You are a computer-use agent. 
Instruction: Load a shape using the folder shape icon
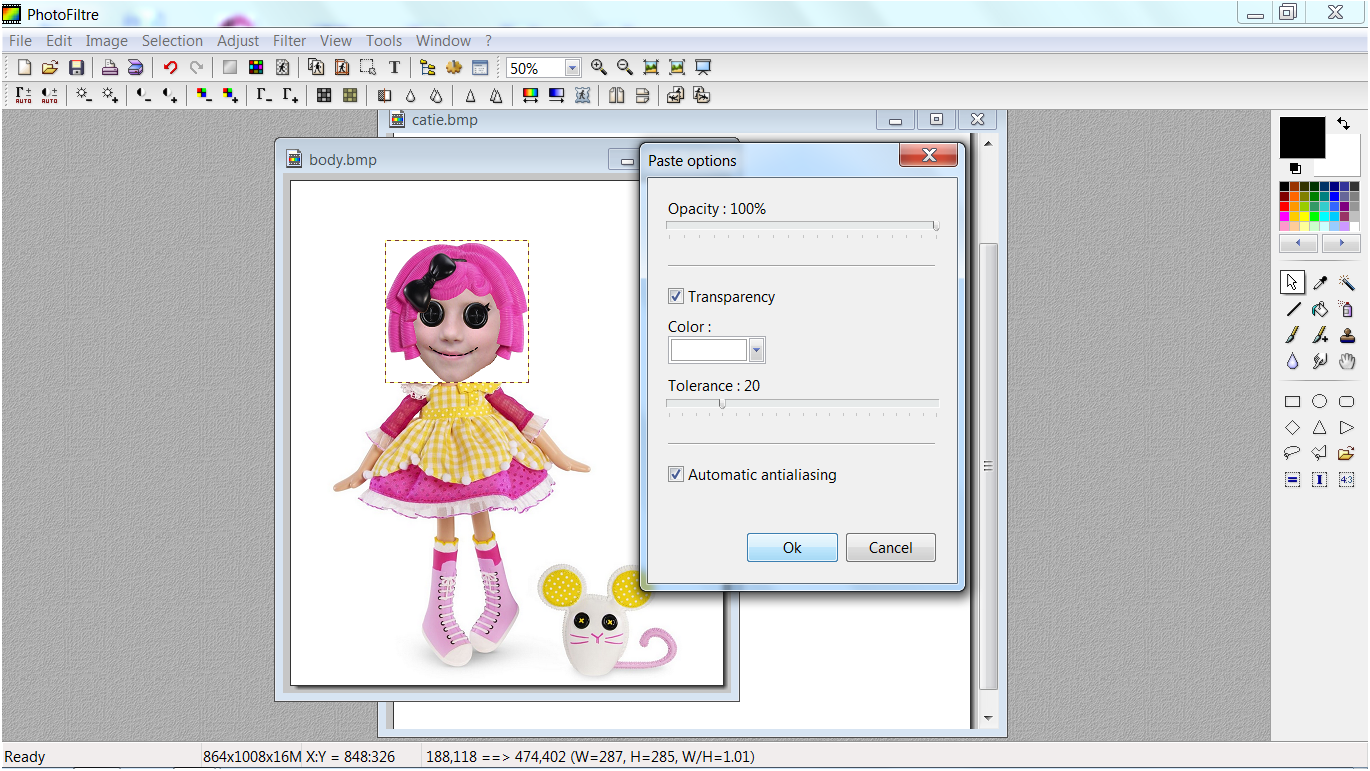(x=1347, y=453)
